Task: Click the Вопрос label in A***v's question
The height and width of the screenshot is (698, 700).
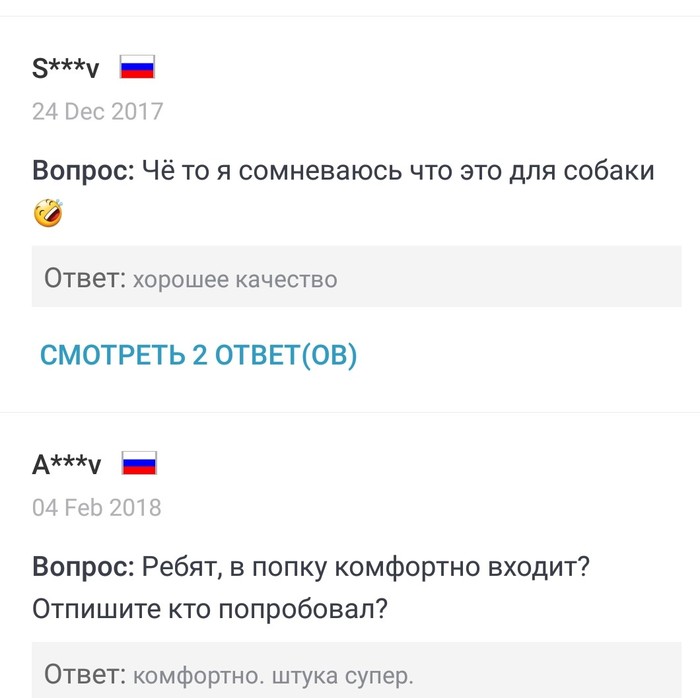Action: pos(83,567)
